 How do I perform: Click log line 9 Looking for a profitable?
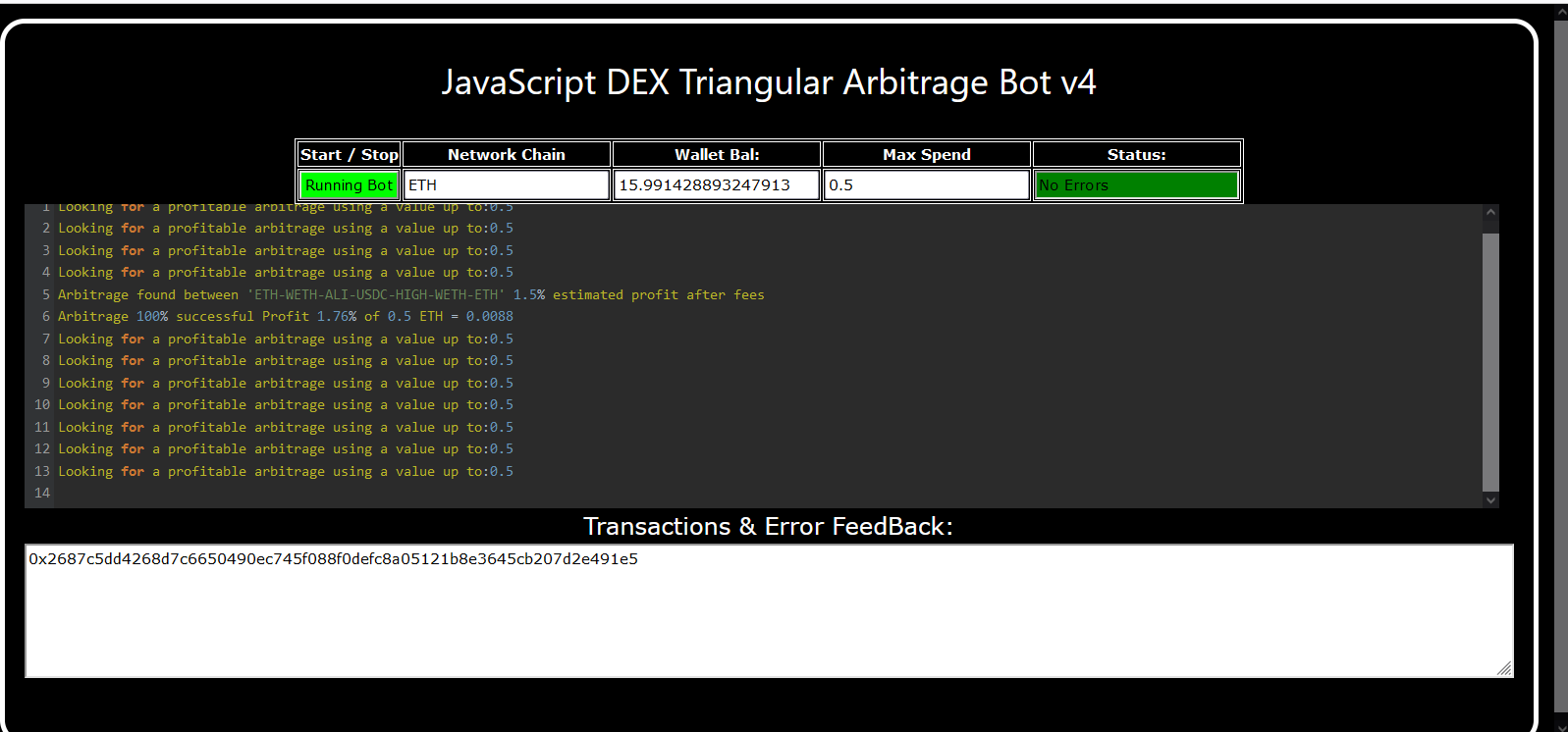(x=286, y=383)
